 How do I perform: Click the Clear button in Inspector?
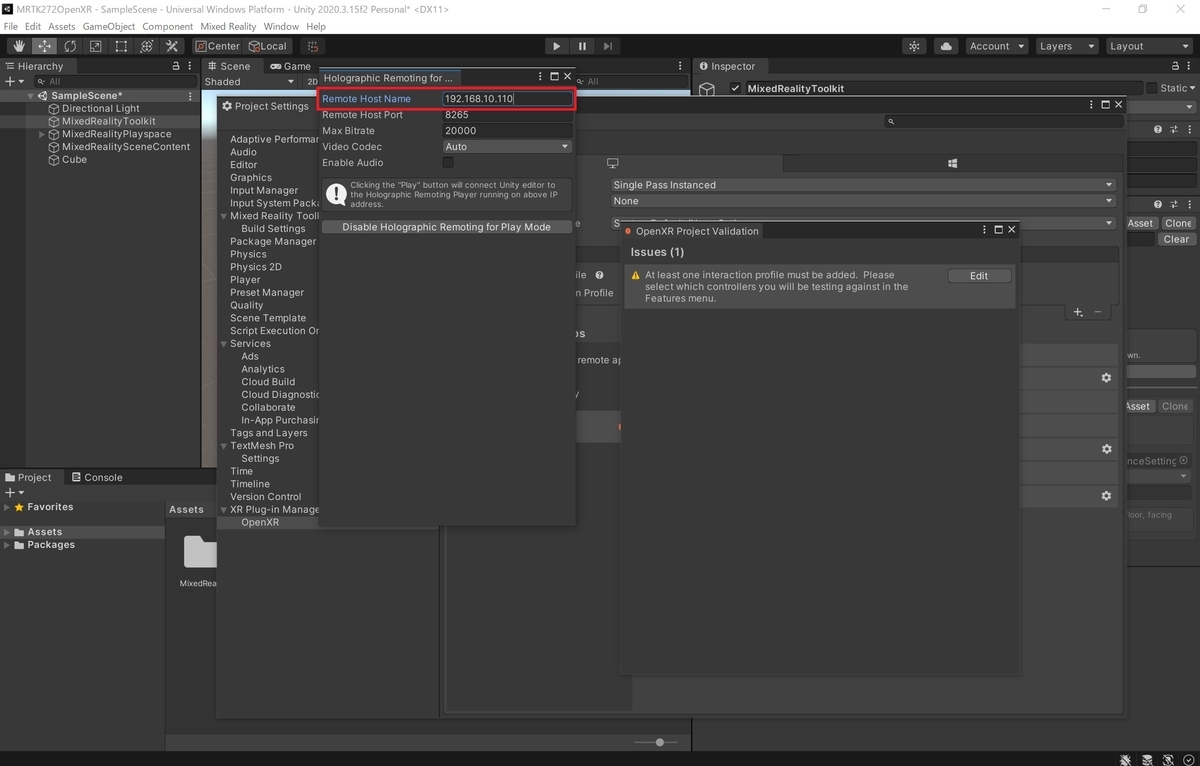click(x=1176, y=240)
